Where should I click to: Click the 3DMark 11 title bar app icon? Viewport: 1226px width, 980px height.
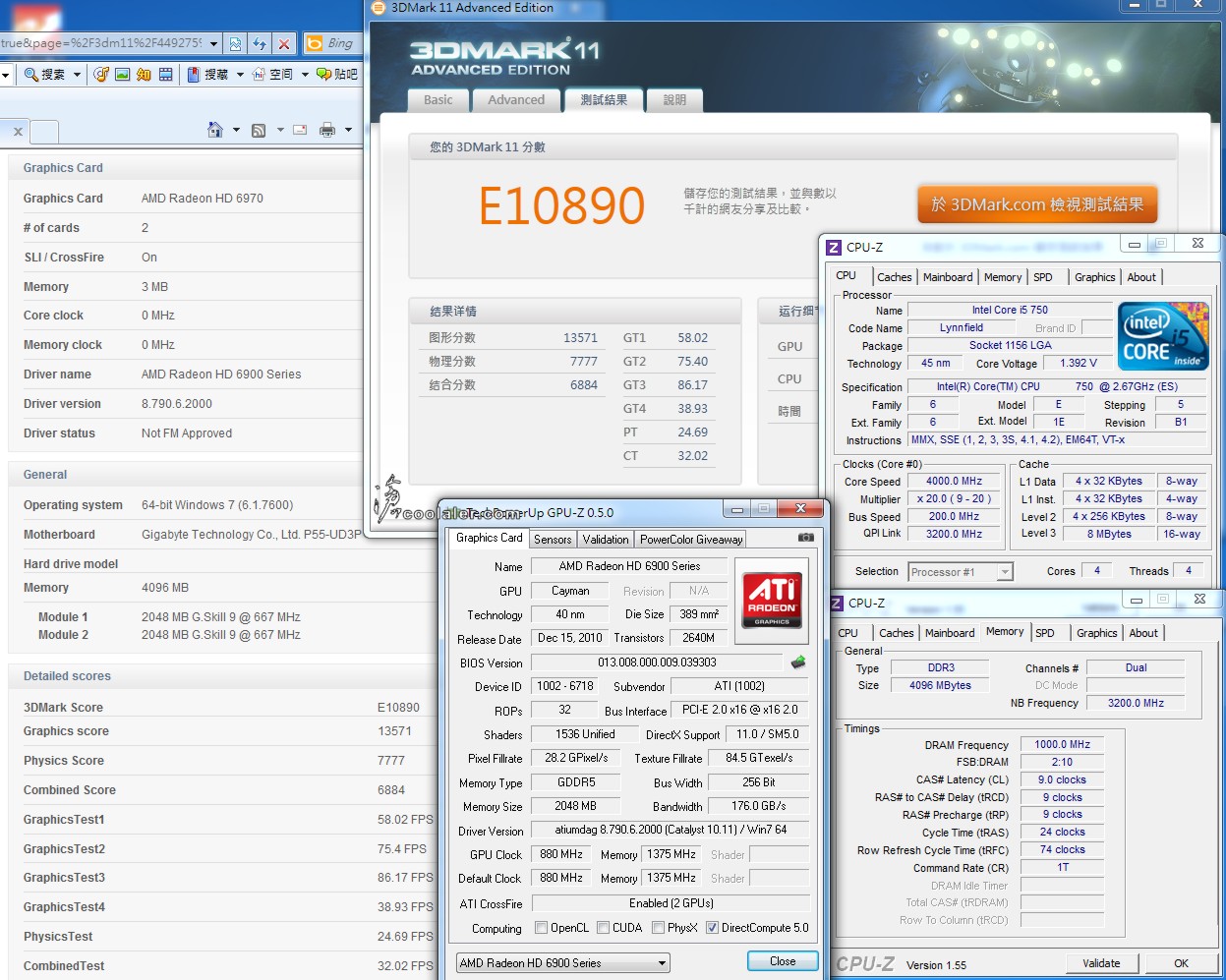click(379, 8)
